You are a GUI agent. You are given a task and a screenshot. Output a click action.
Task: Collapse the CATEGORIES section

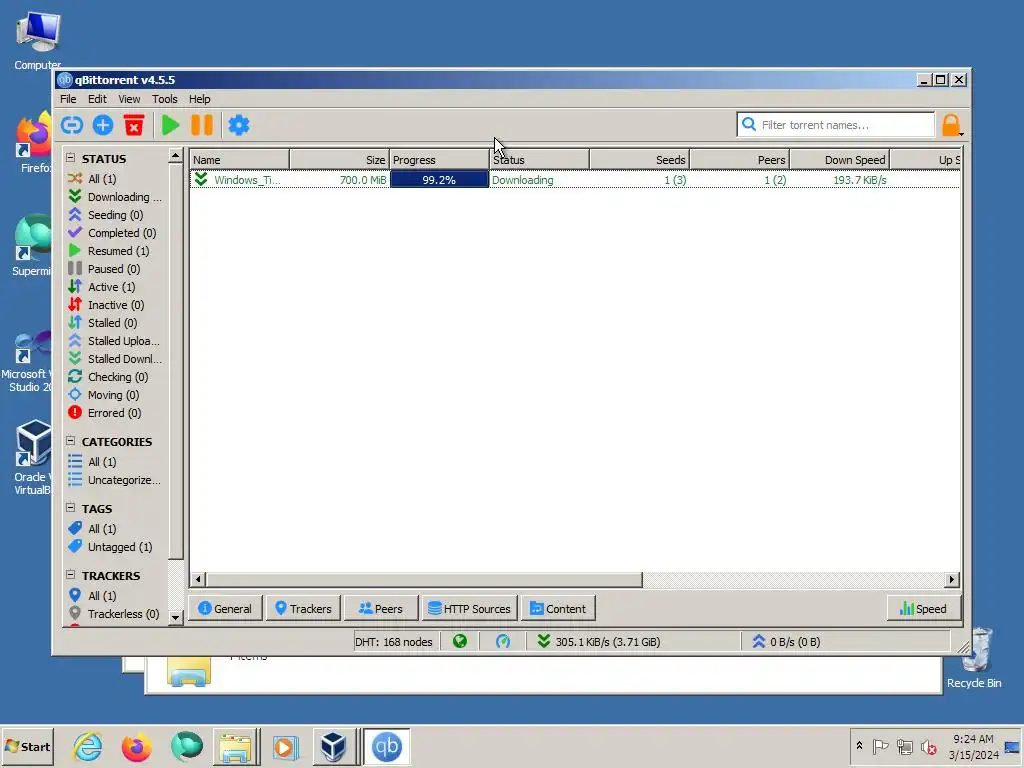pos(71,441)
